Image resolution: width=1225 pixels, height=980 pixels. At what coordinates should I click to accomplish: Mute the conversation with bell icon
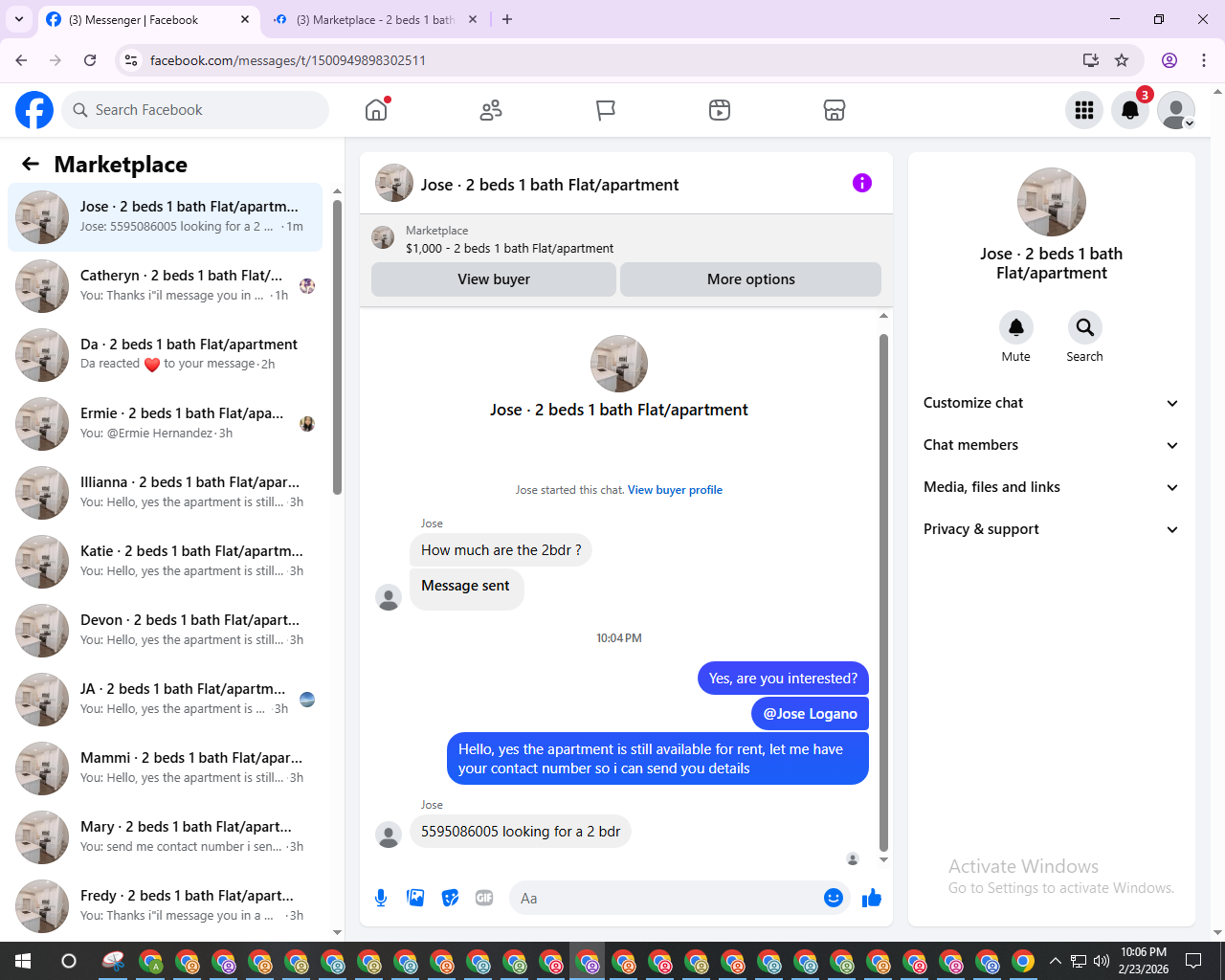pos(1016,327)
